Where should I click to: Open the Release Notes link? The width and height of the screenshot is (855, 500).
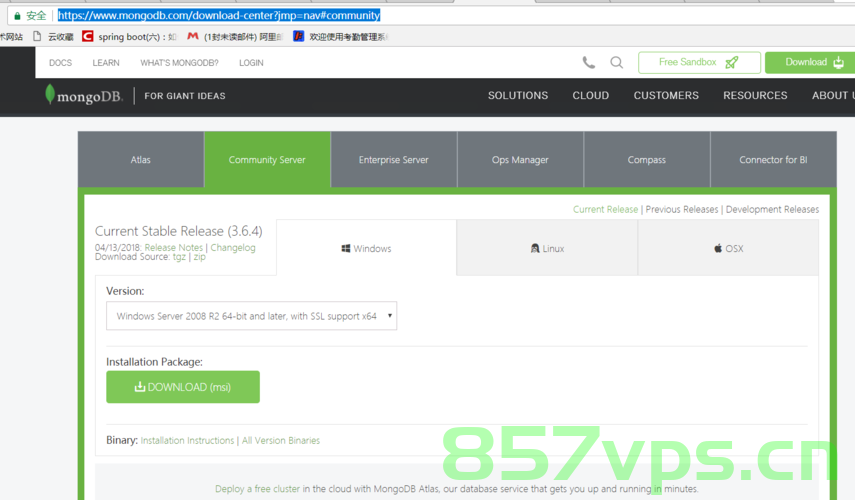pos(173,248)
